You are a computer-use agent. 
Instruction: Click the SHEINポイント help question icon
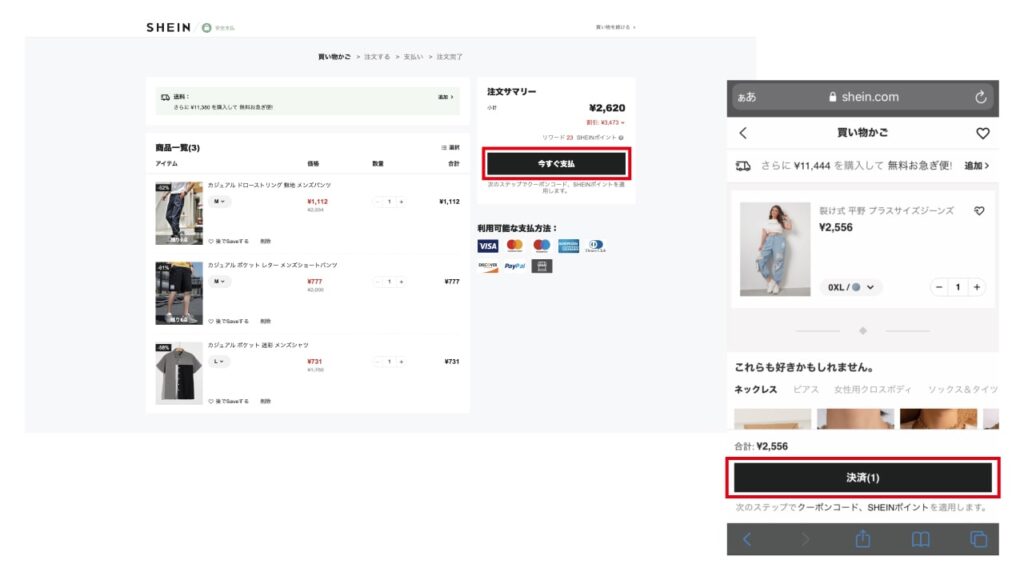[621, 138]
